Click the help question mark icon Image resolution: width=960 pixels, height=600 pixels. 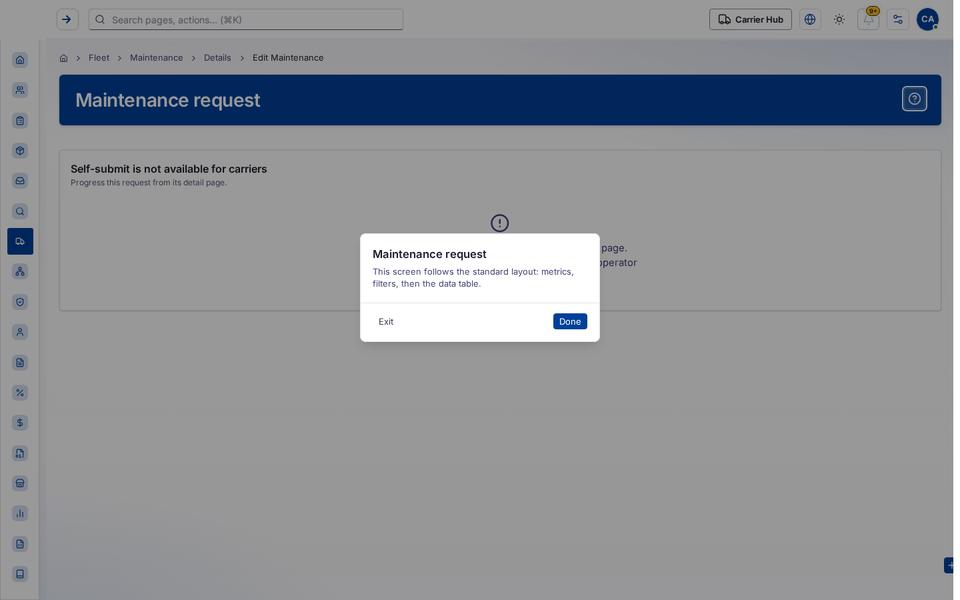tap(914, 99)
